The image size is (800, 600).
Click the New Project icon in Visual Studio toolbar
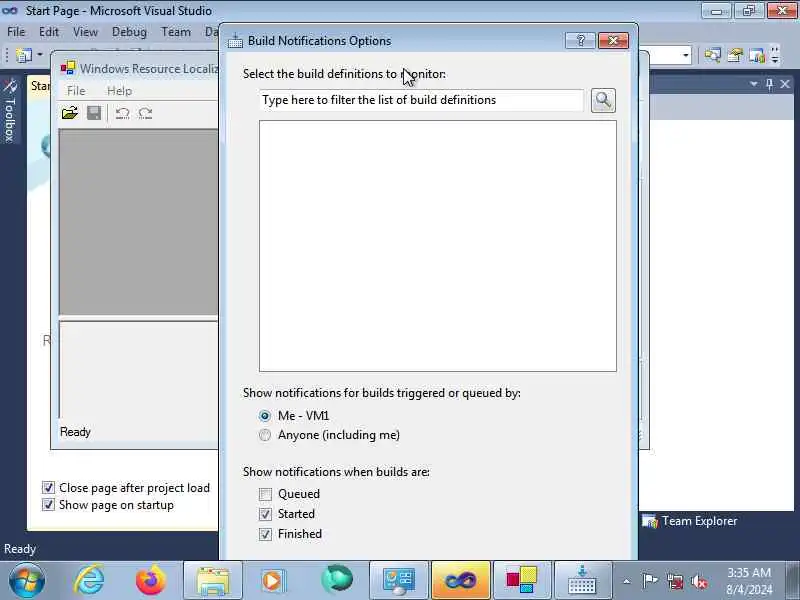[x=23, y=55]
